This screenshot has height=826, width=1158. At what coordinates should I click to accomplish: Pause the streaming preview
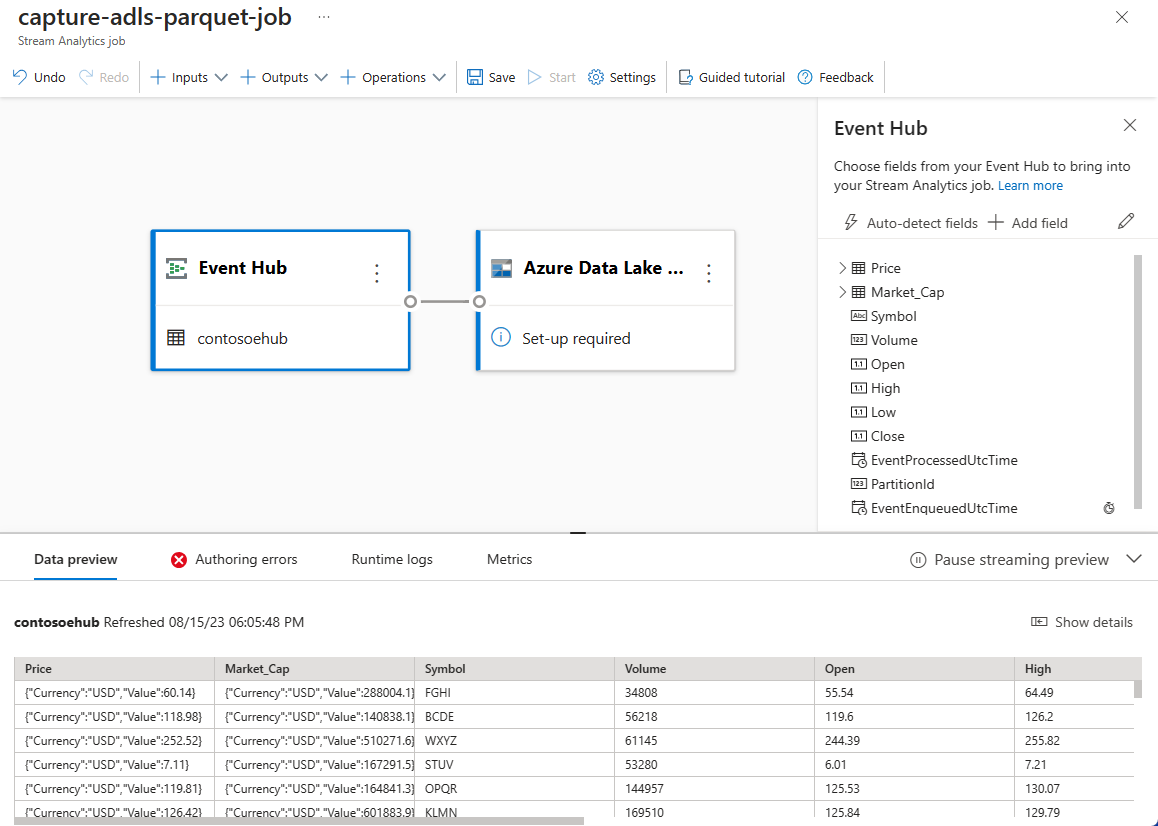[1009, 560]
